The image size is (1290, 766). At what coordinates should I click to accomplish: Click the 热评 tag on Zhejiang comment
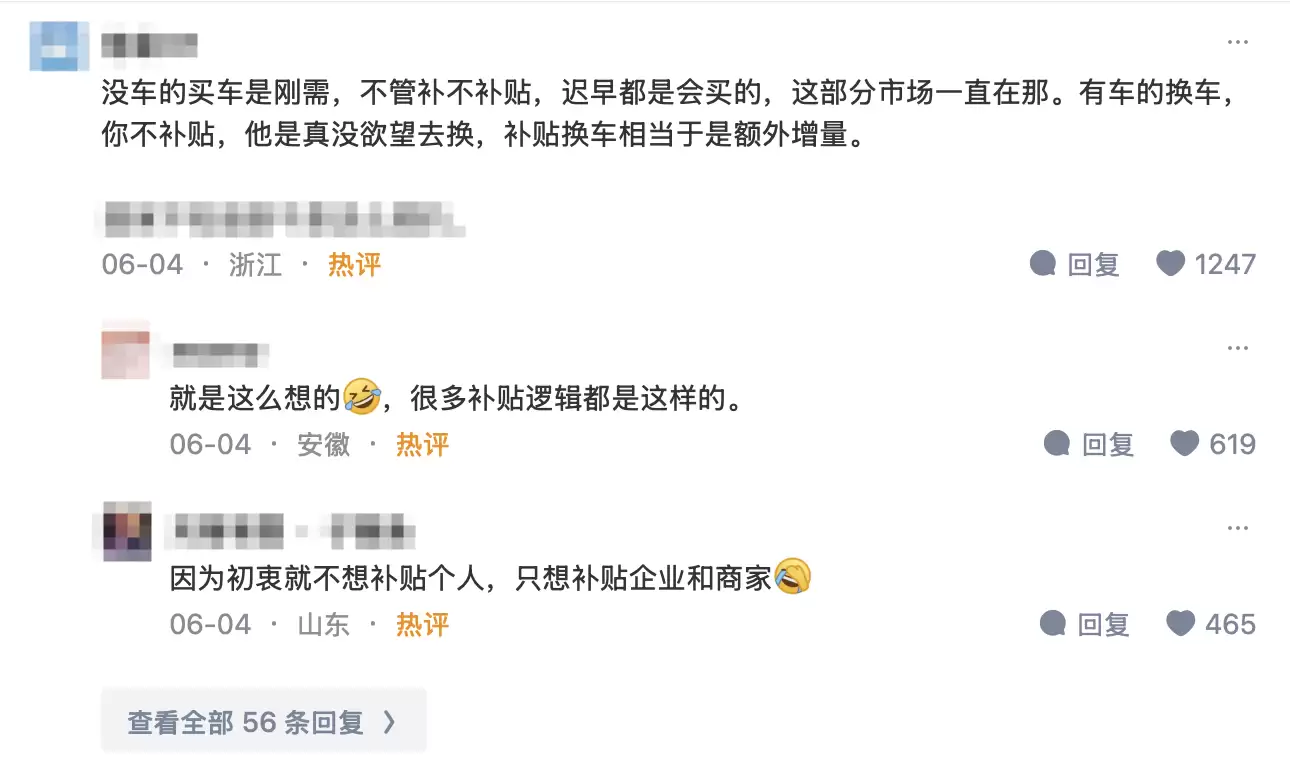(355, 265)
